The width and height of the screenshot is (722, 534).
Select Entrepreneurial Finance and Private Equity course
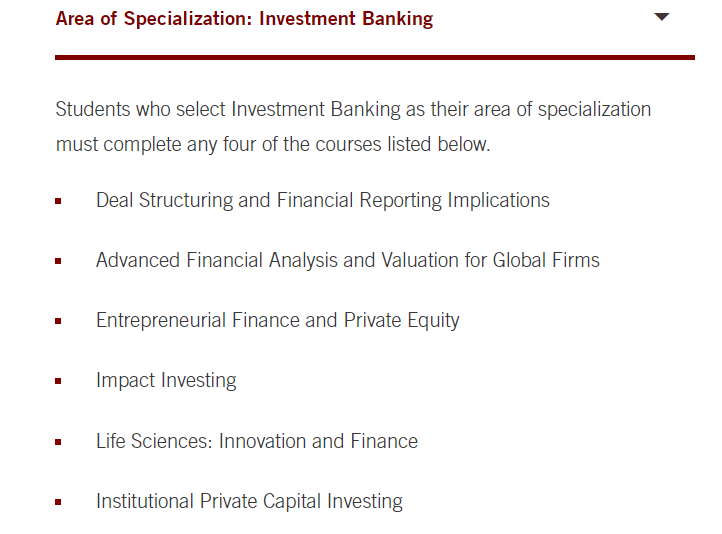pos(278,320)
